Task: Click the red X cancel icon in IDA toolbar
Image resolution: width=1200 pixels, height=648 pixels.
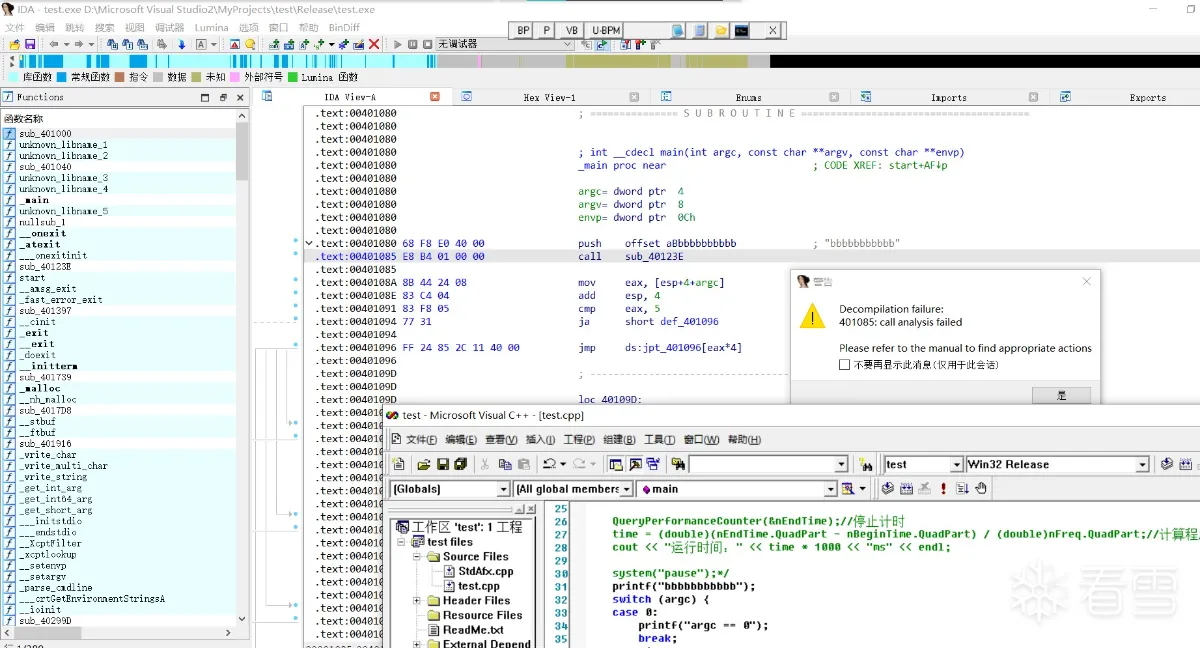Action: pos(374,45)
